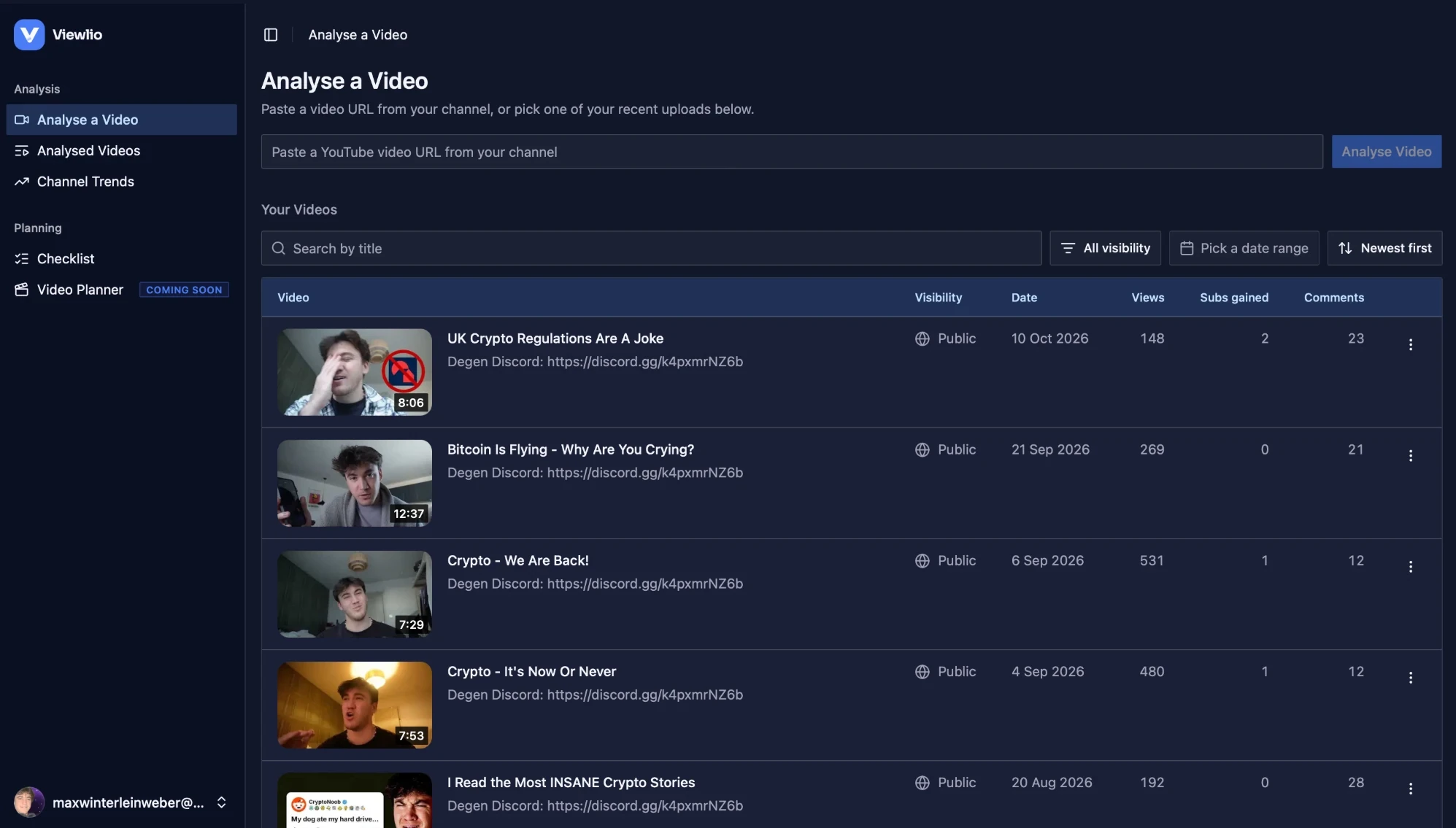Click title 'UK Crypto Regulations Are A Joke'
Image resolution: width=1456 pixels, height=828 pixels.
click(555, 338)
